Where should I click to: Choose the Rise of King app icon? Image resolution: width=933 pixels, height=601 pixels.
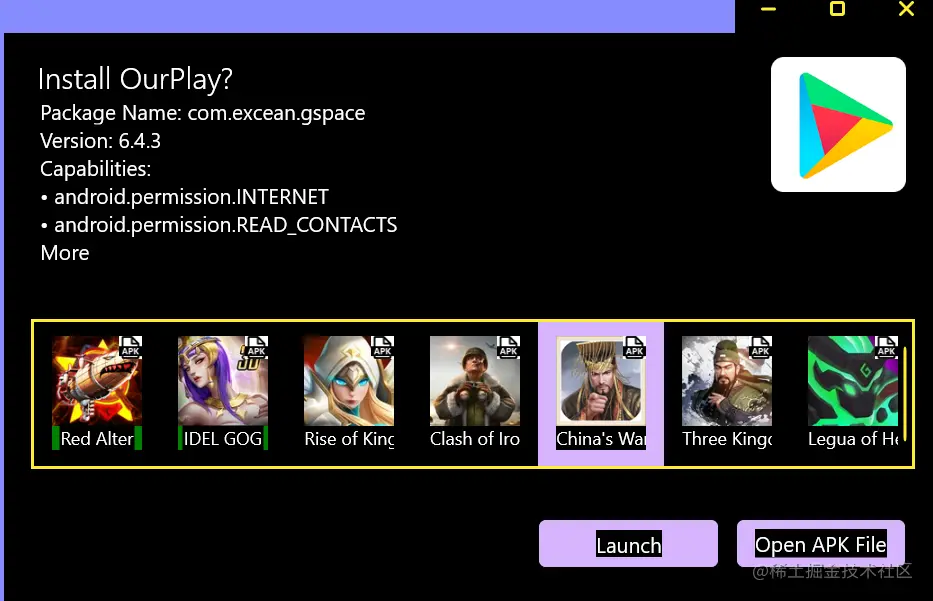click(x=349, y=381)
